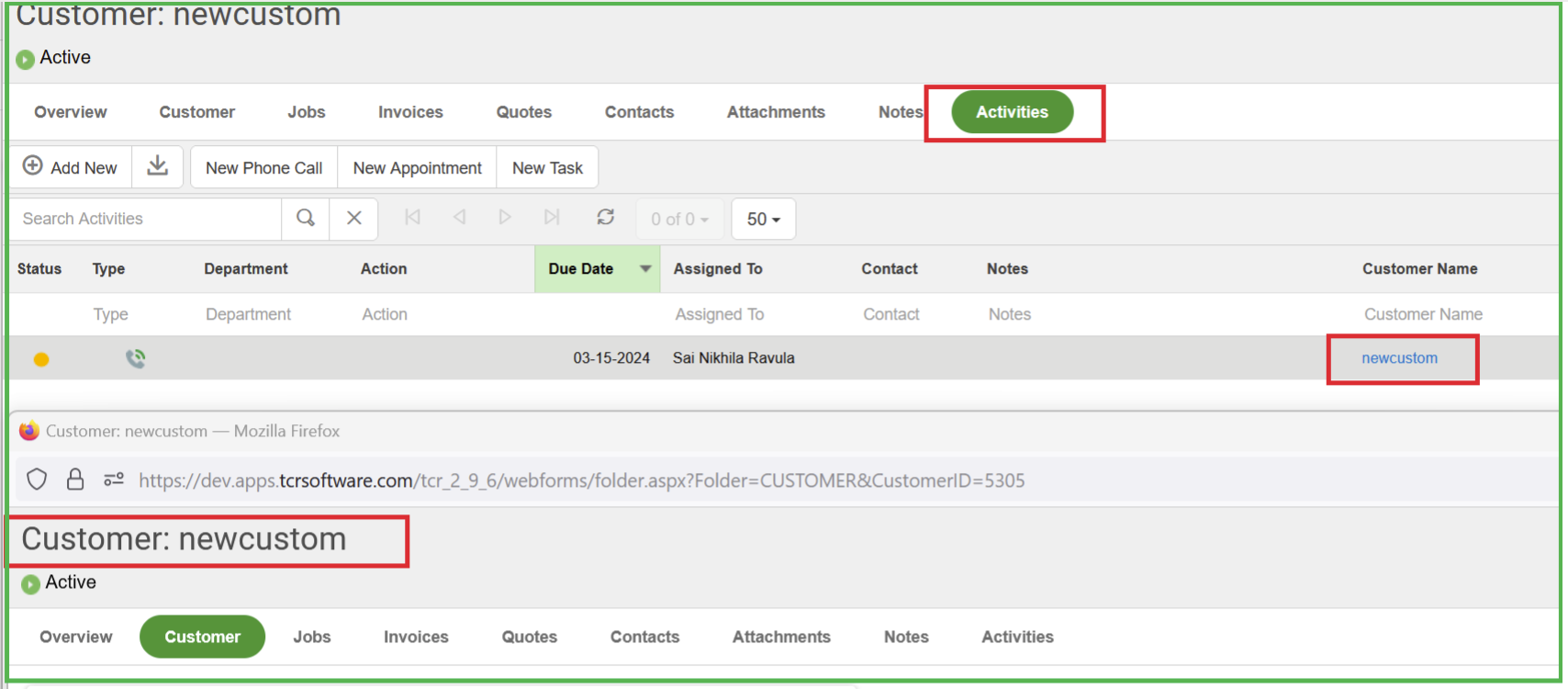Click the New Appointment button
This screenshot has width=1568, height=689.
pos(417,168)
